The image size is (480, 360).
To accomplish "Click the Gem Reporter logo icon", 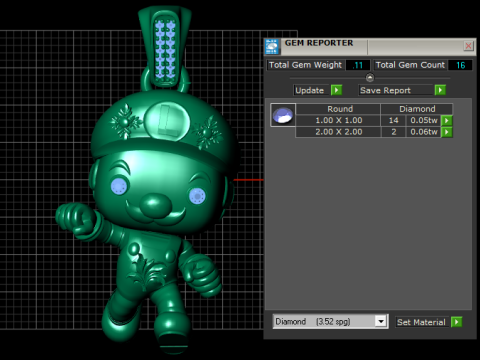I will tap(272, 46).
